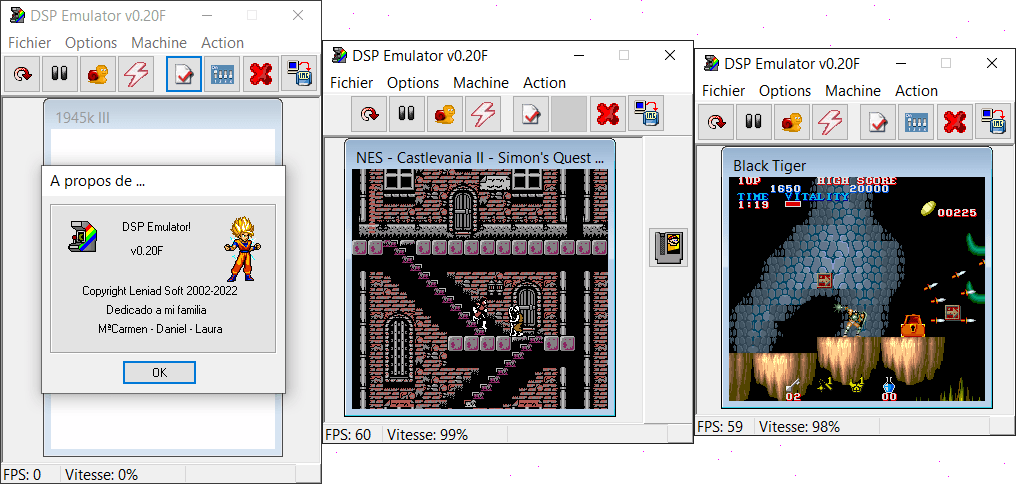Click Copyright Leniad Soft 2002-2022 text
1016x484 pixels.
[159, 291]
